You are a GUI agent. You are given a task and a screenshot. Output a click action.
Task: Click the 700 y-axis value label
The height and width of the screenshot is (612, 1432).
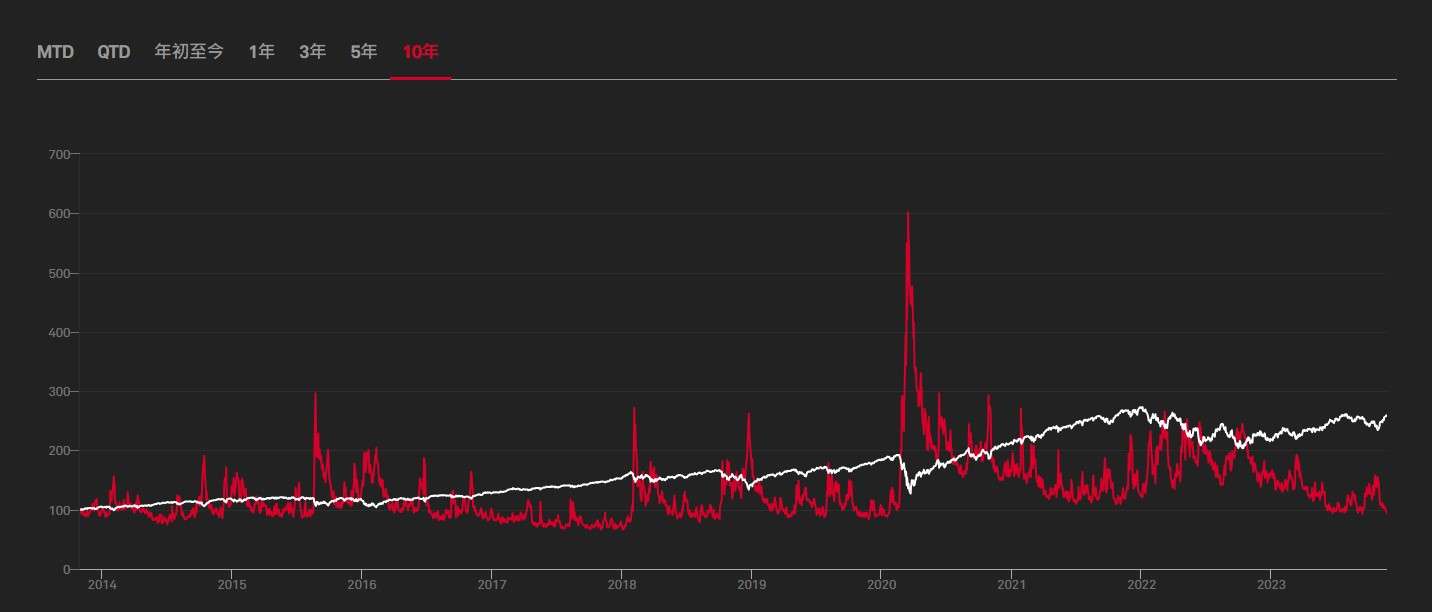59,154
